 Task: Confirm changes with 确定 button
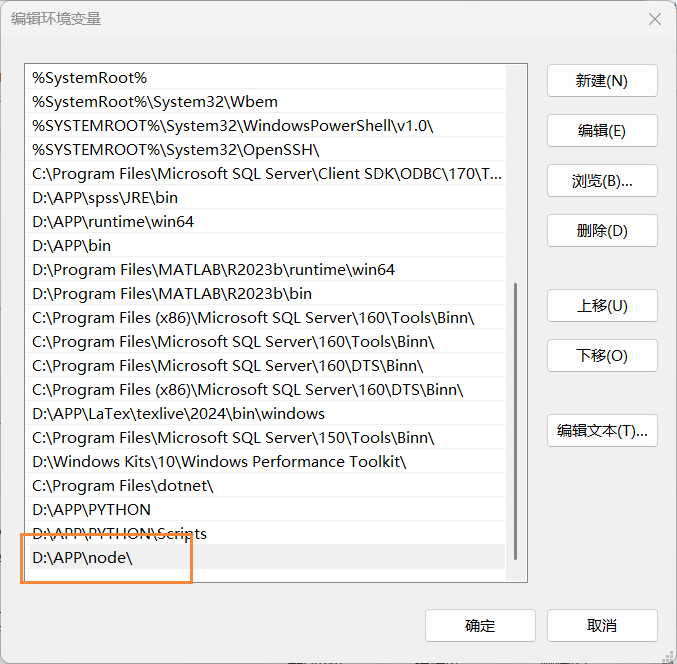(x=480, y=625)
